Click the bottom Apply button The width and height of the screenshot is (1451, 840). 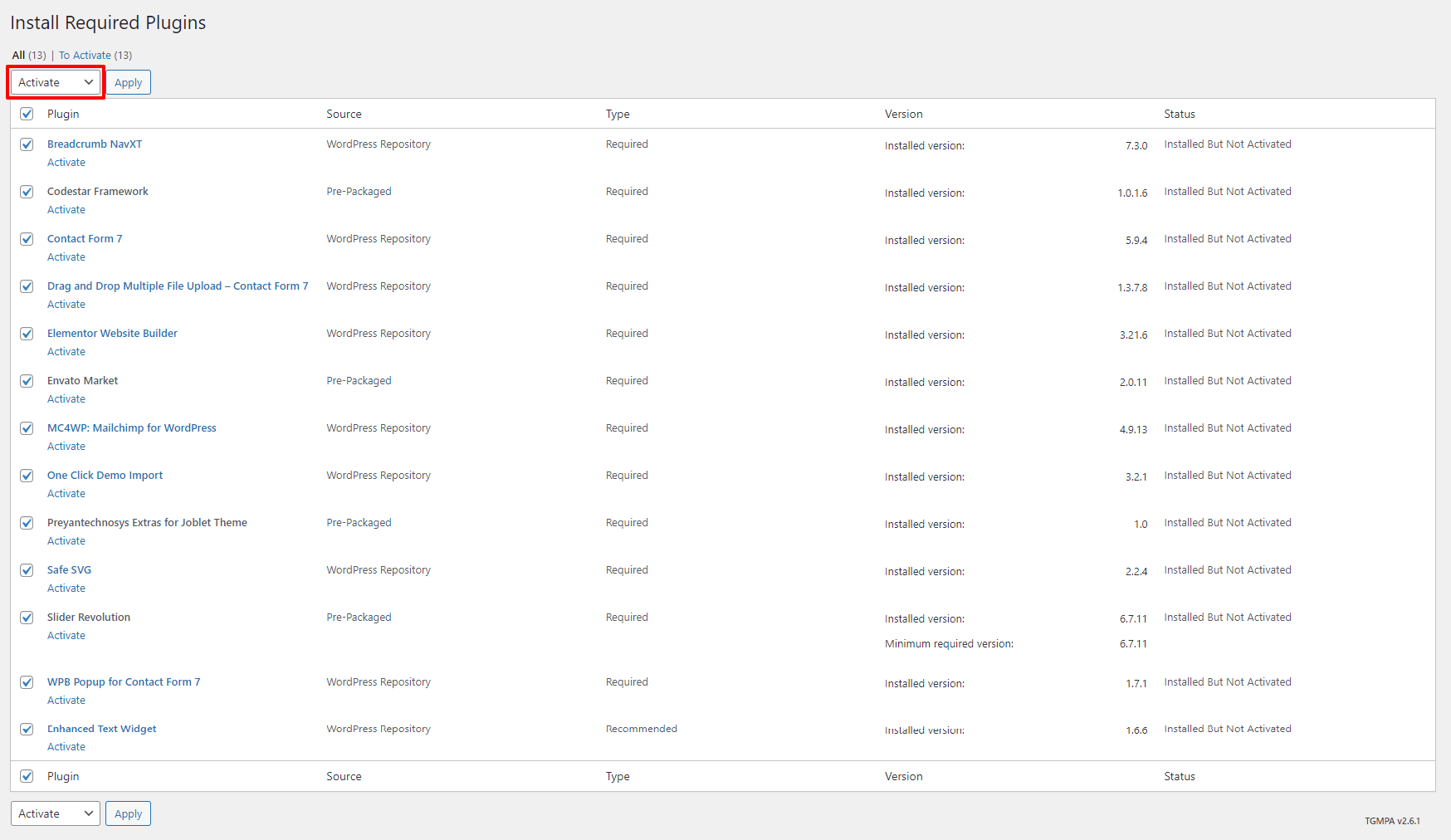point(129,813)
